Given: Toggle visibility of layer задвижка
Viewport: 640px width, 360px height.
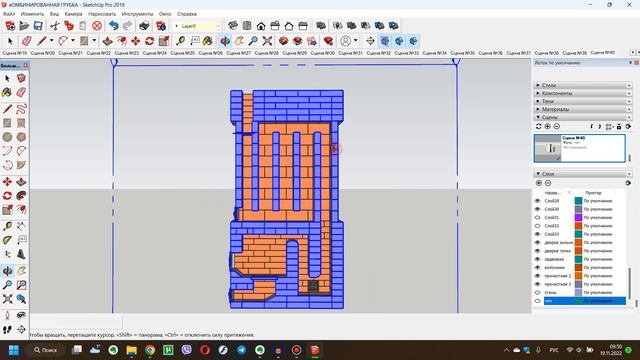Looking at the screenshot, I should (538, 259).
